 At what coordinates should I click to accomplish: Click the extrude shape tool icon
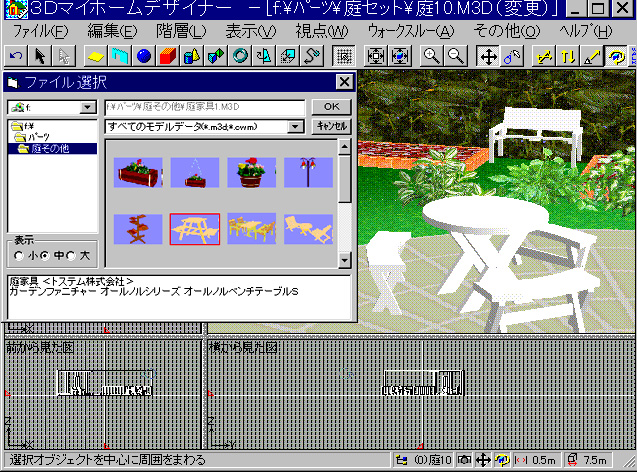(x=288, y=56)
